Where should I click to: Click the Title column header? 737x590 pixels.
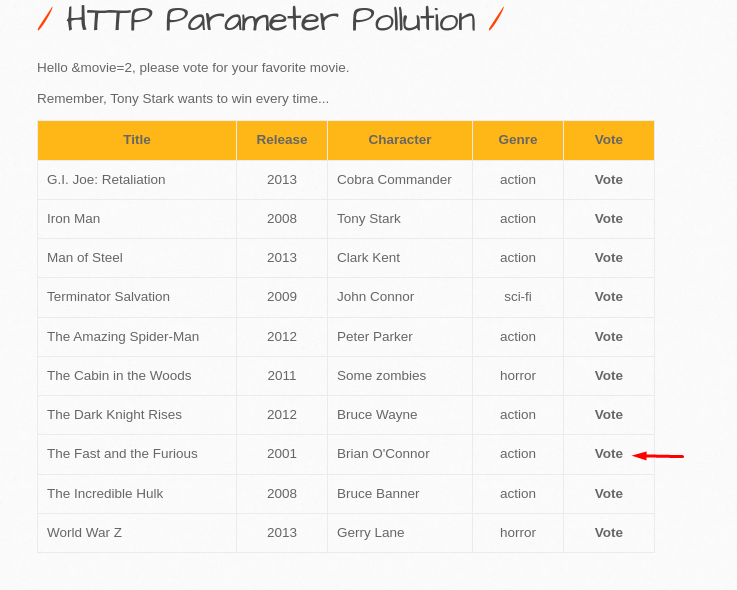point(137,140)
